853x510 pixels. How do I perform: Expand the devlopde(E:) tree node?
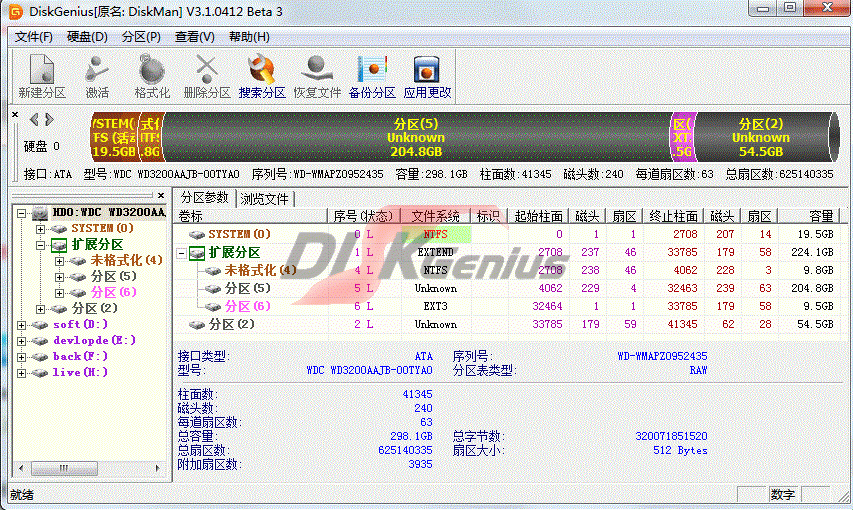(x=22, y=341)
